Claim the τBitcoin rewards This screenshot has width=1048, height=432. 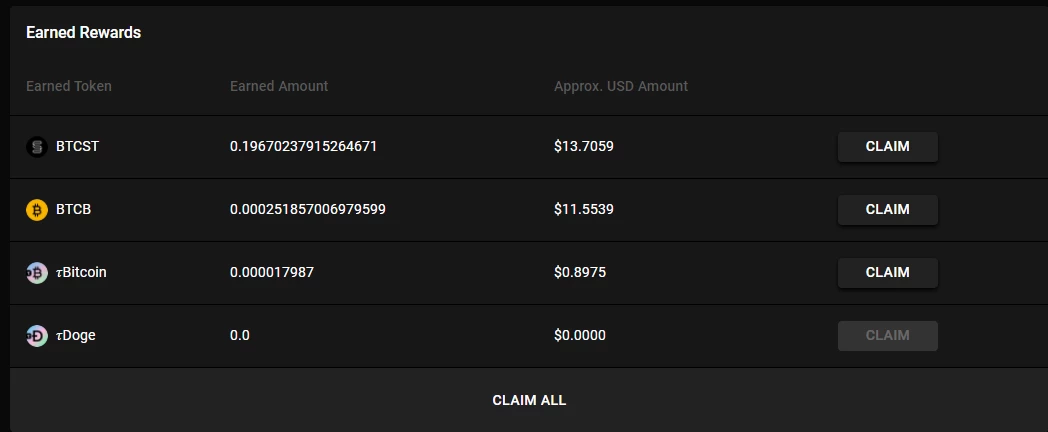coord(888,272)
